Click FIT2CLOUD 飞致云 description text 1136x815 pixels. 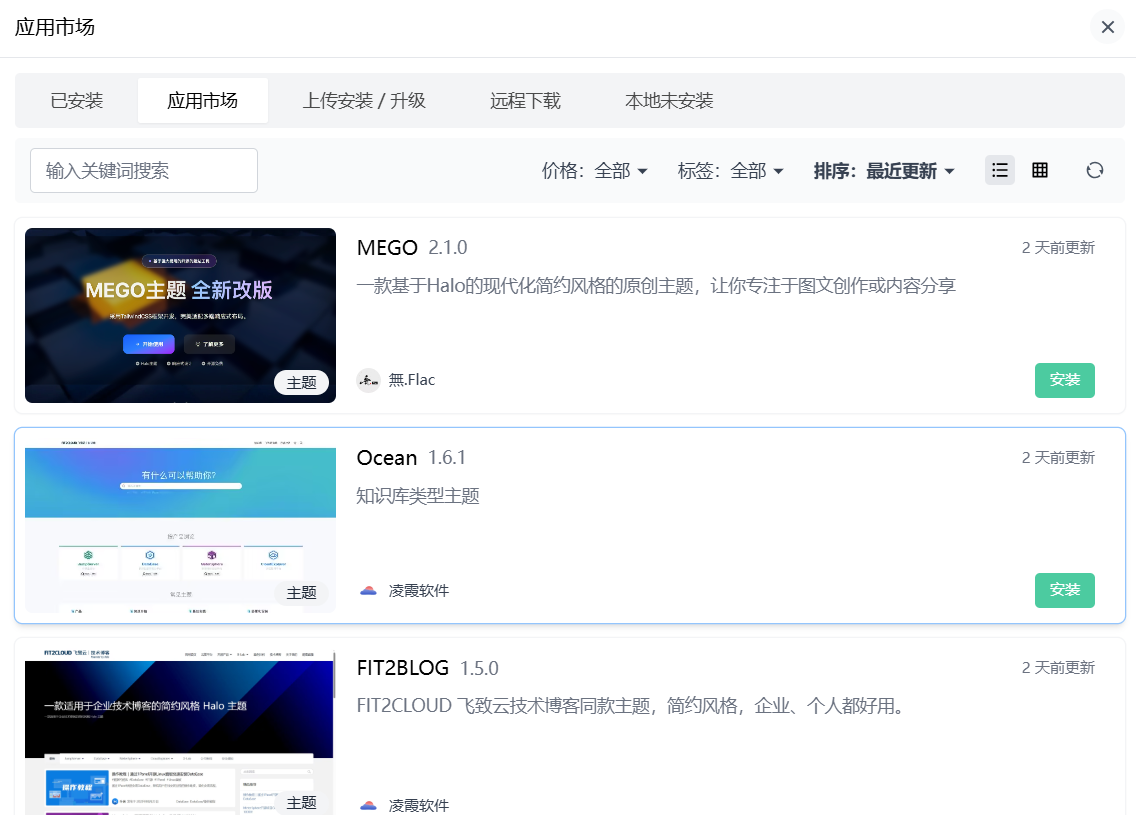[x=630, y=706]
